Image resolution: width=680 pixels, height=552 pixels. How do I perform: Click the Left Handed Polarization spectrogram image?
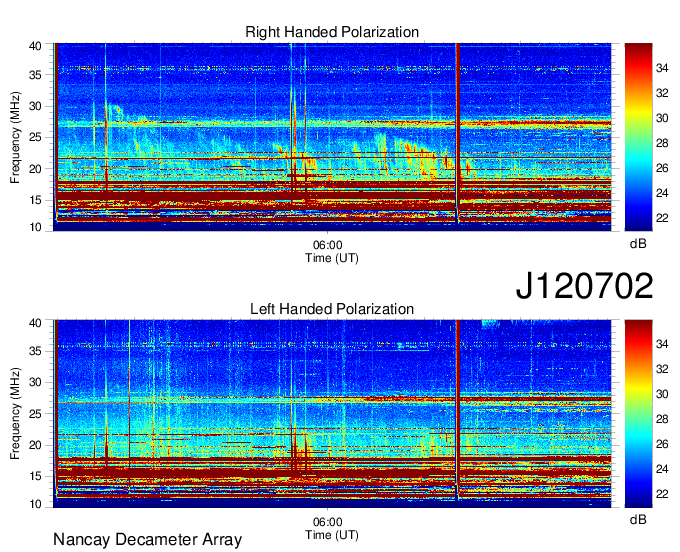click(x=332, y=414)
